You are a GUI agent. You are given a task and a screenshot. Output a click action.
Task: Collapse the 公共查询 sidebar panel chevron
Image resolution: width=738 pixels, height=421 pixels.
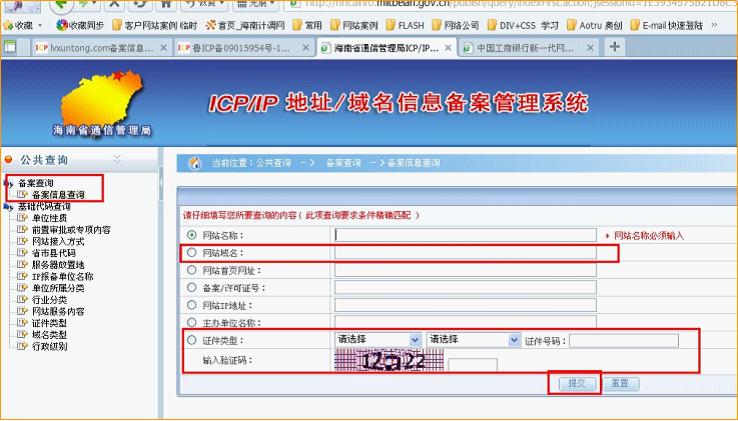[116, 159]
